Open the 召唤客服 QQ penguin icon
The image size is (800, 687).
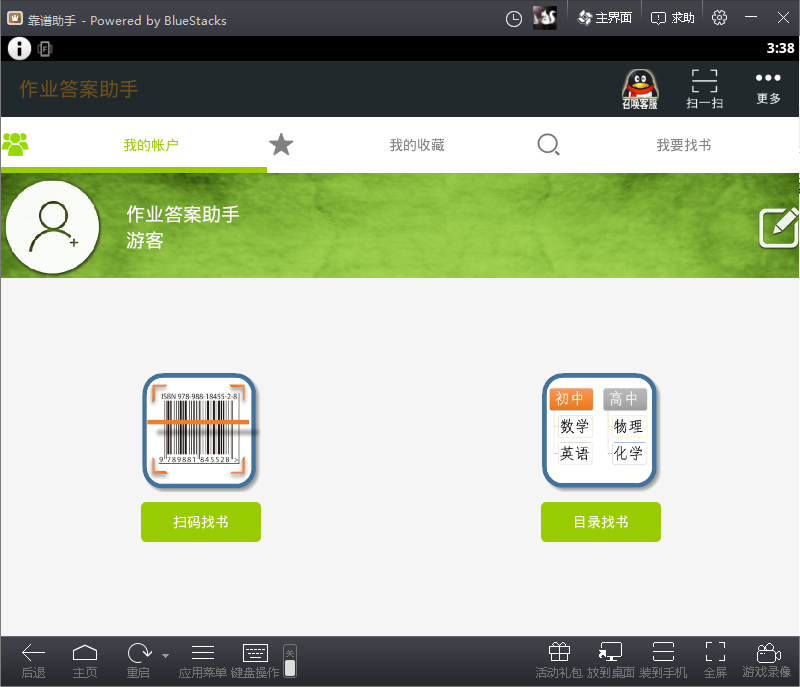(640, 89)
